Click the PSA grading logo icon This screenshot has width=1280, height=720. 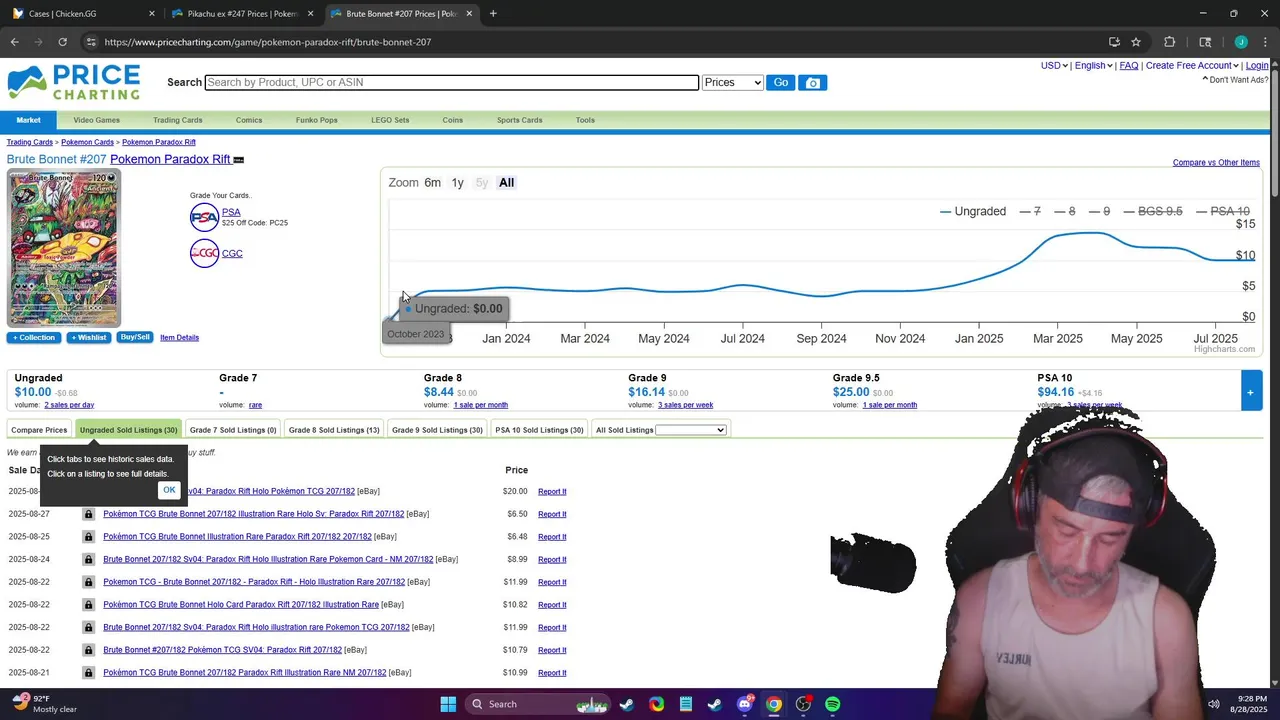204,217
